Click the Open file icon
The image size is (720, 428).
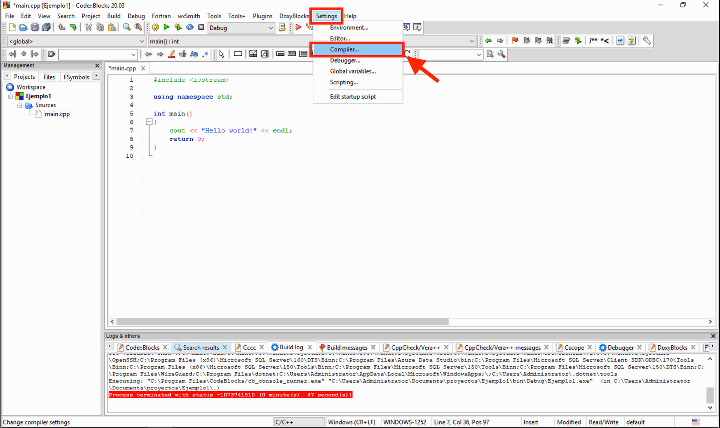(x=23, y=28)
